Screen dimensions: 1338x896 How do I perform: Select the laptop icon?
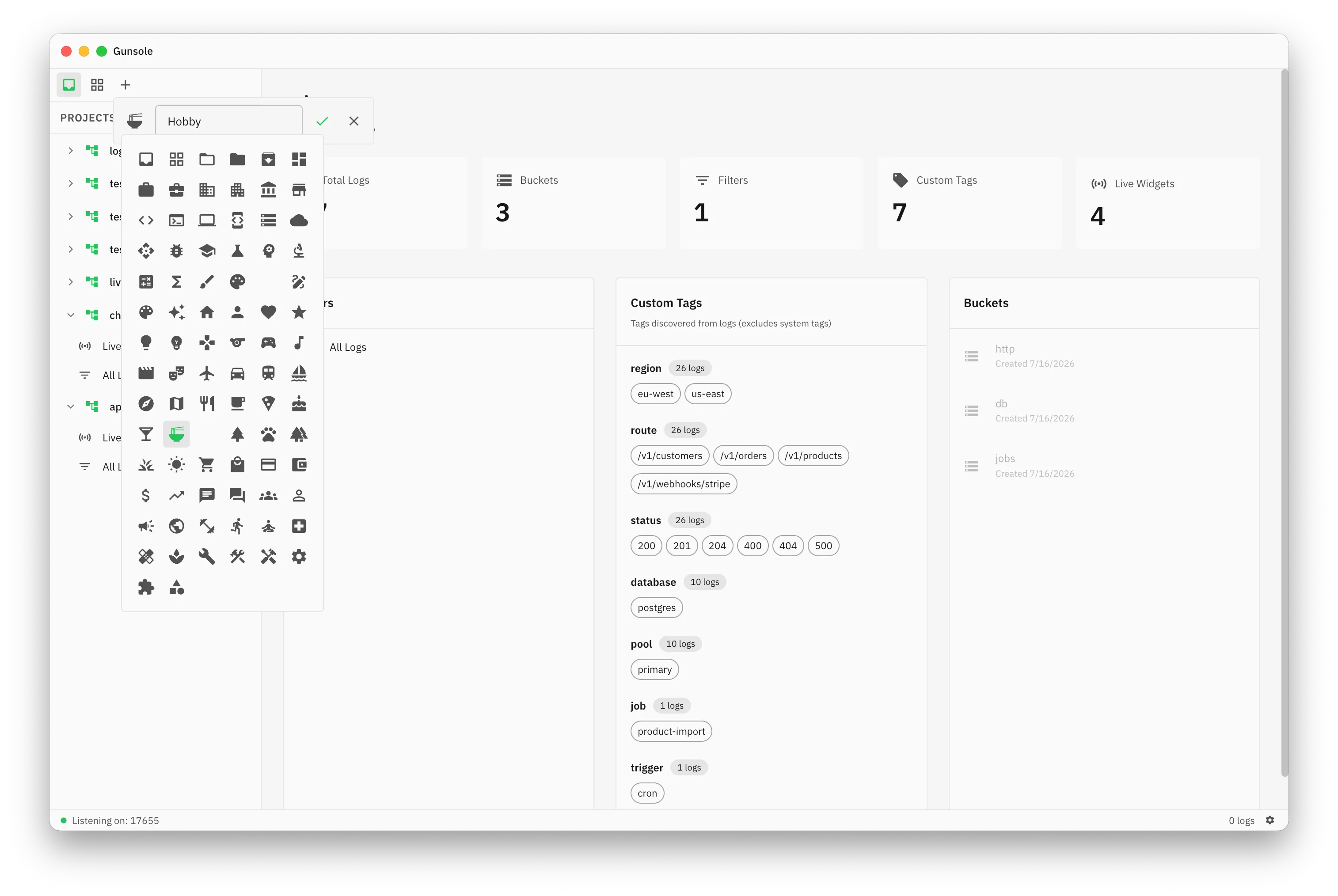[x=207, y=220]
